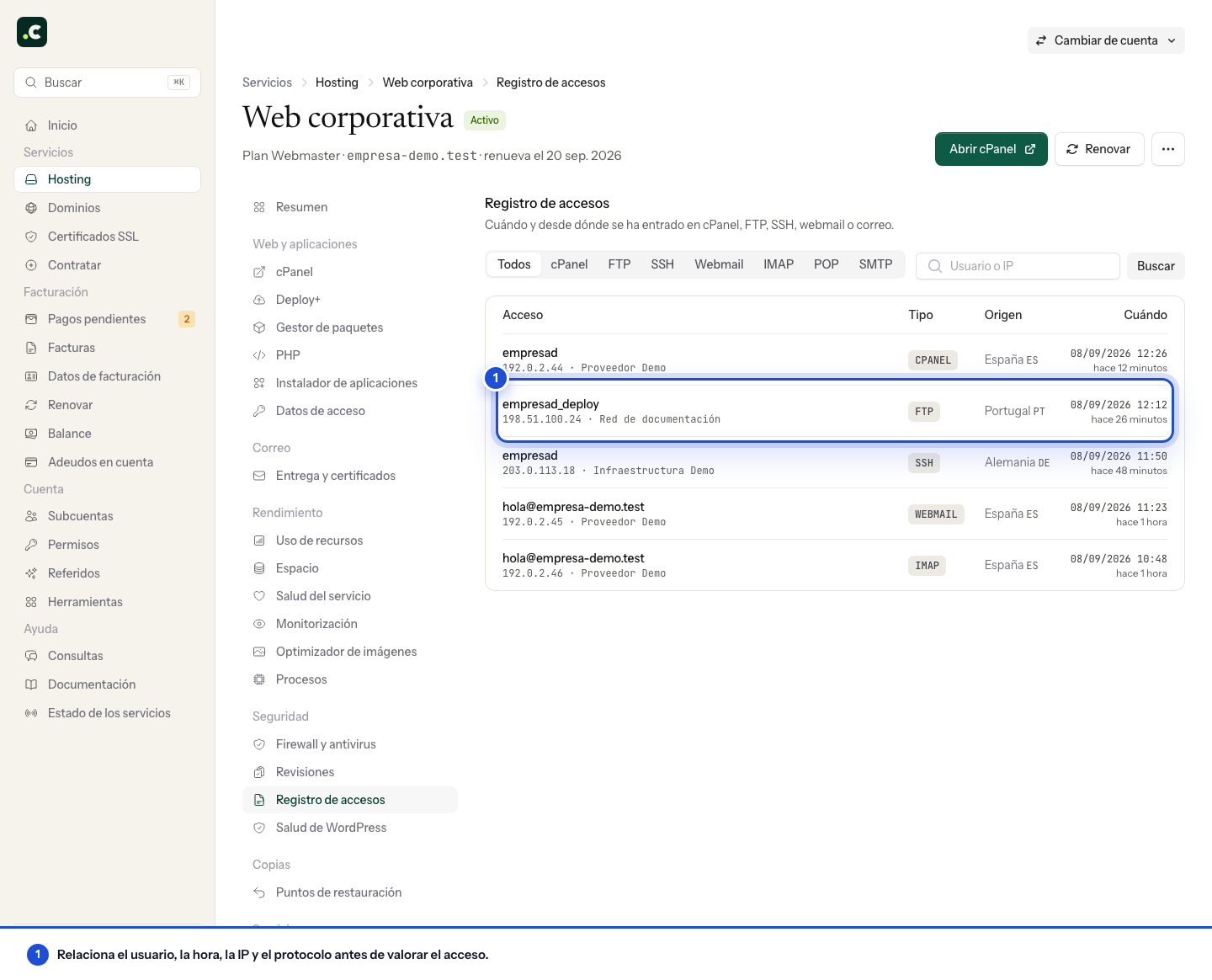
Task: Open Salud de WordPress page
Action: click(350, 828)
